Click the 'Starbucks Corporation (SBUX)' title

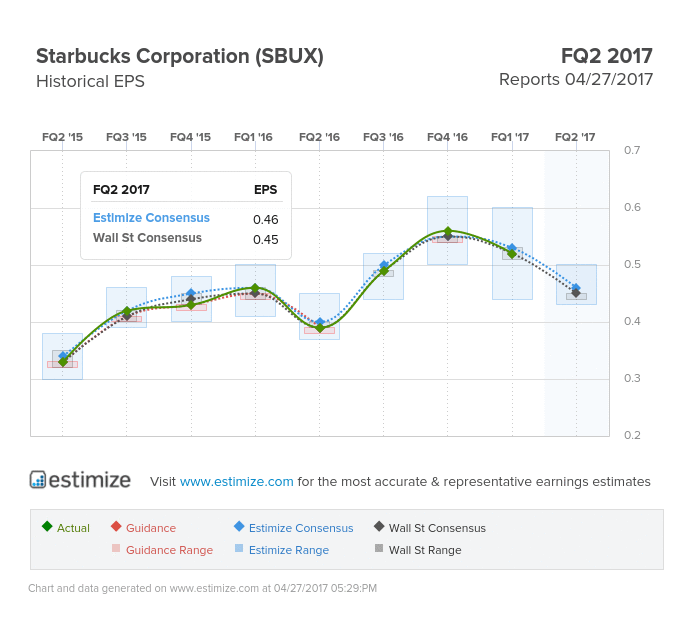coord(180,56)
